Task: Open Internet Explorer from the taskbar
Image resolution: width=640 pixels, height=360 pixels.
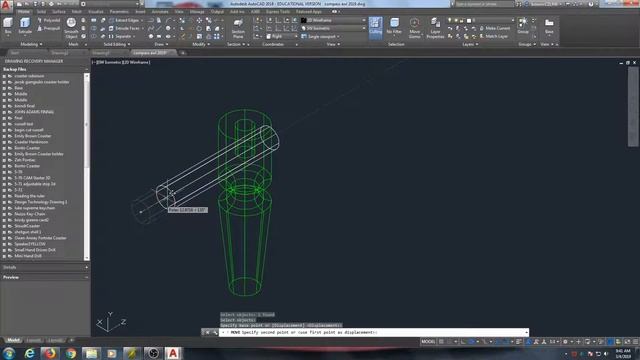Action: tap(29, 353)
